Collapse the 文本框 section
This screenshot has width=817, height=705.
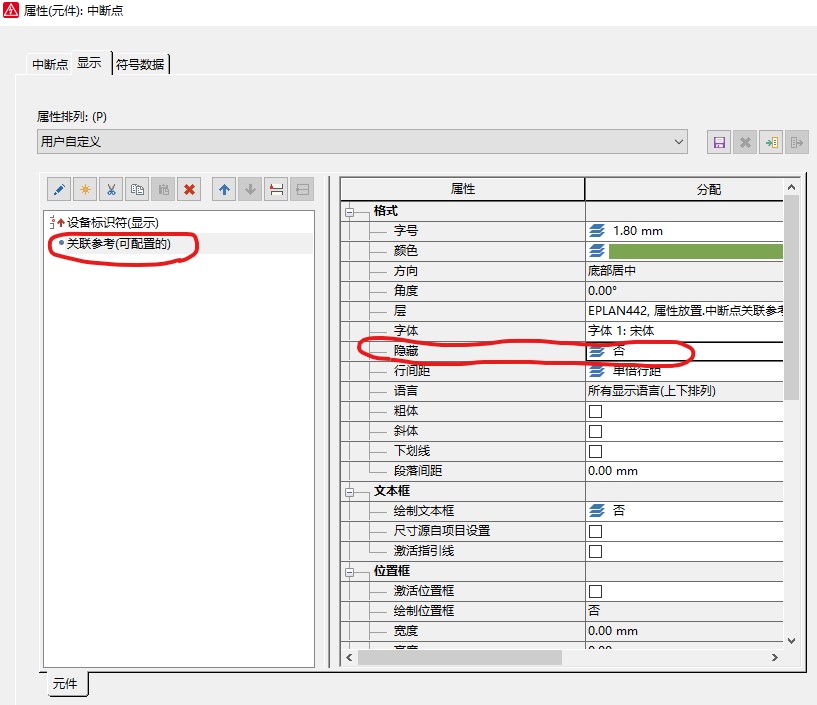pos(351,491)
